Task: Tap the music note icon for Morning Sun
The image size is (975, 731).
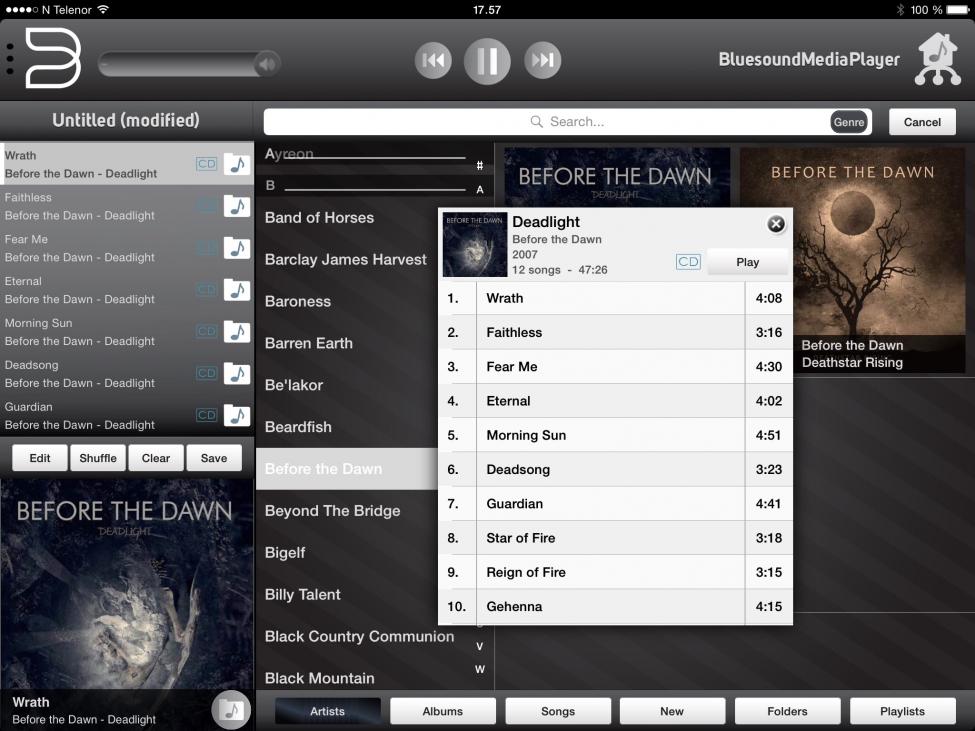Action: [237, 332]
